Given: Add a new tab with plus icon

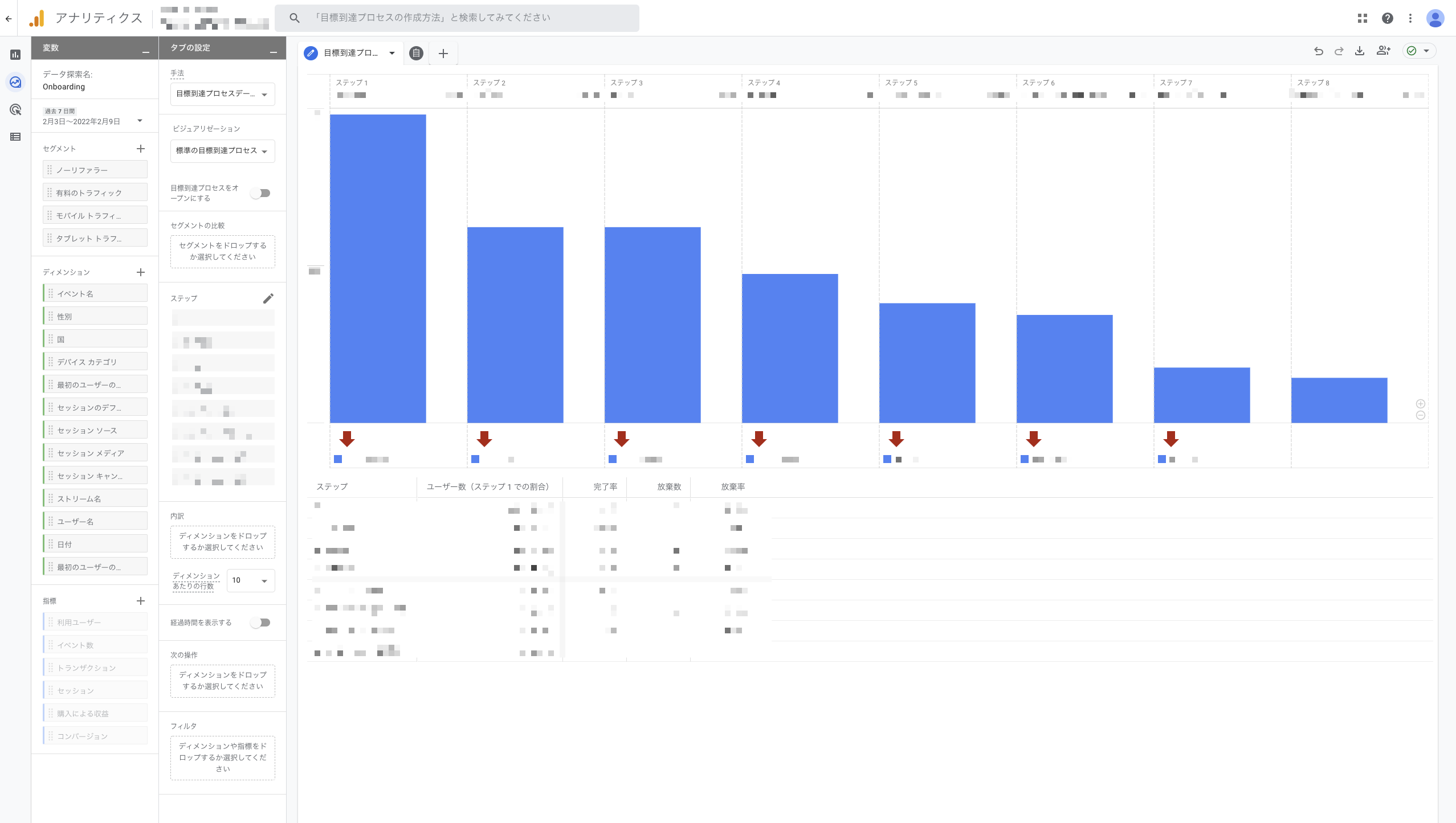Looking at the screenshot, I should pyautogui.click(x=443, y=54).
